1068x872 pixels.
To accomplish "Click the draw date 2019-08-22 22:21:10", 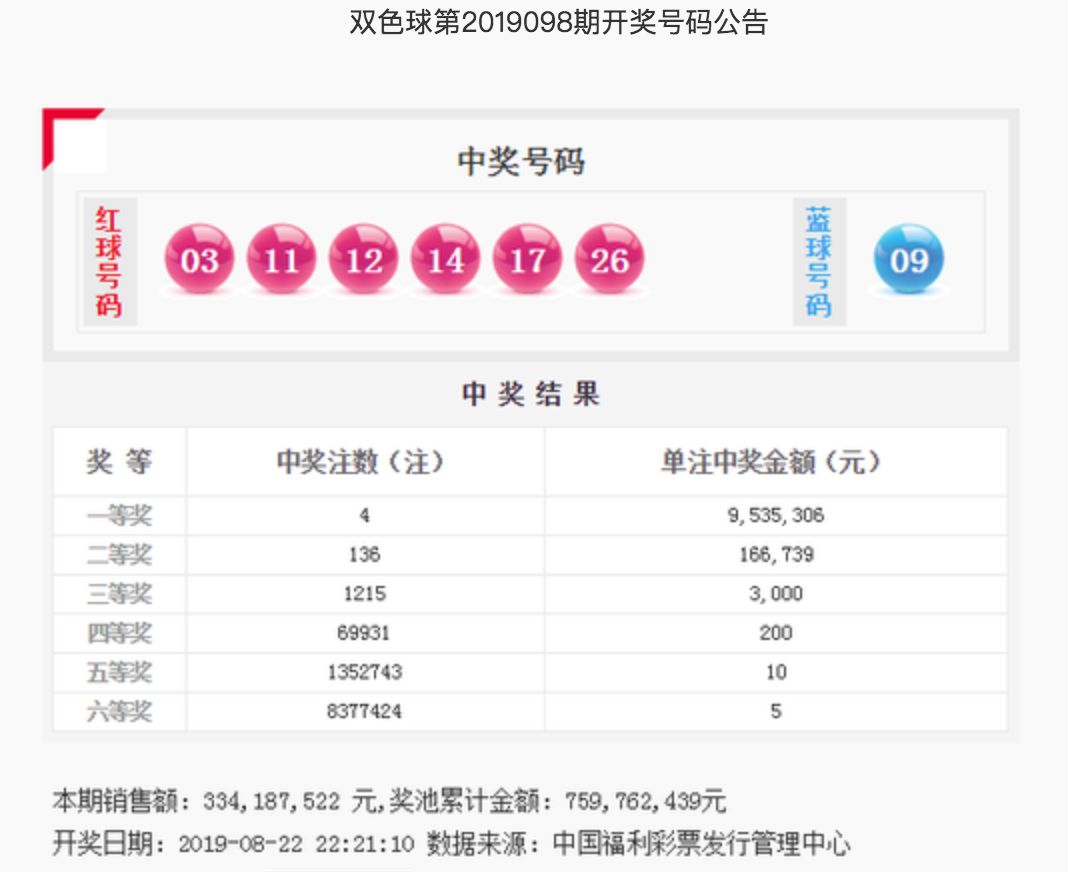I will 296,845.
